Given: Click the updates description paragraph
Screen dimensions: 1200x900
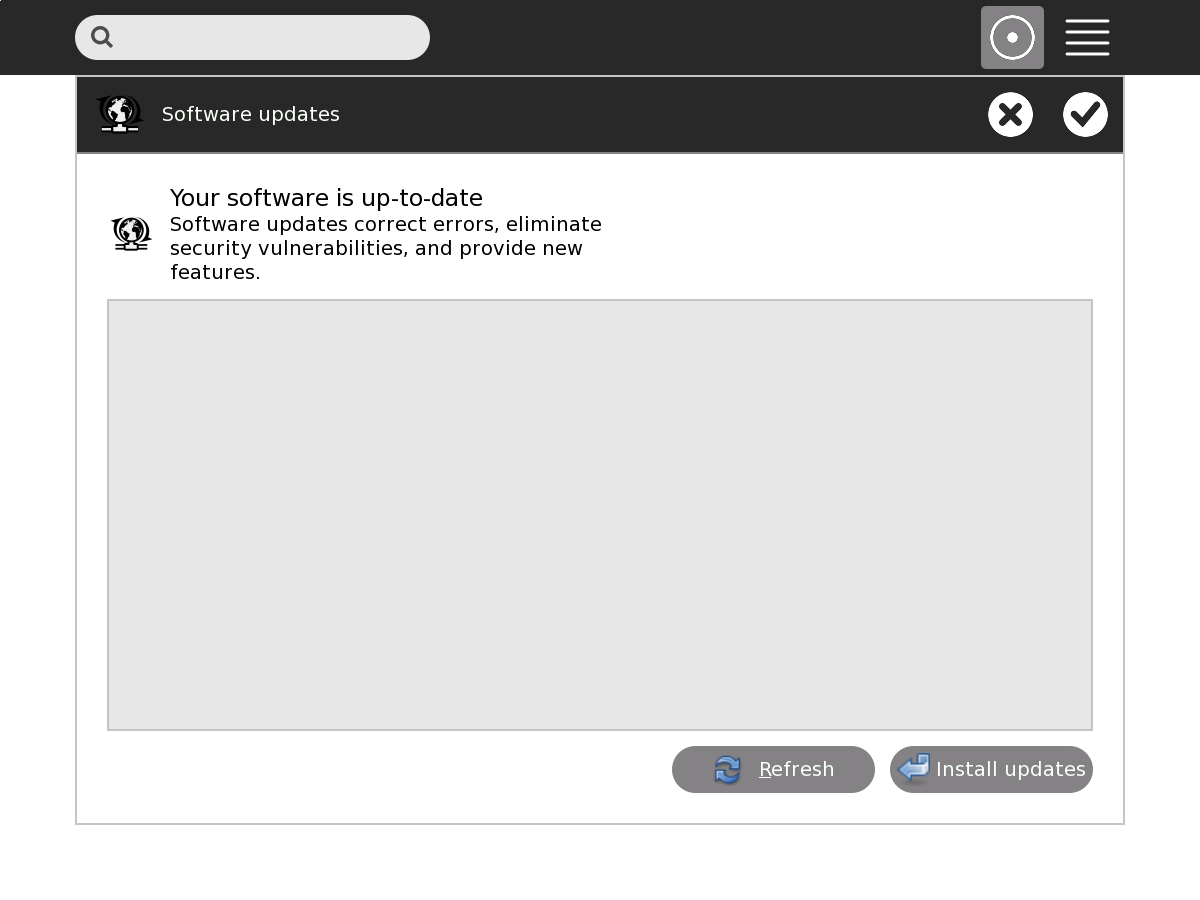Looking at the screenshot, I should (385, 248).
